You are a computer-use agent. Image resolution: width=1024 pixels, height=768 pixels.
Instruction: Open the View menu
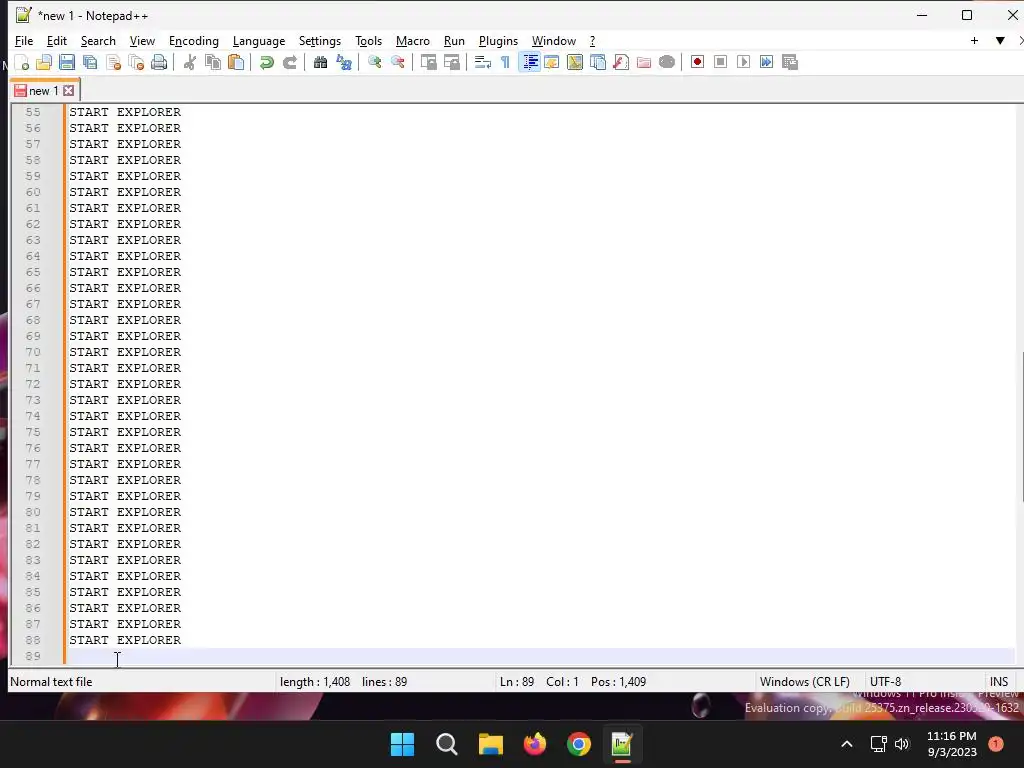(x=142, y=40)
